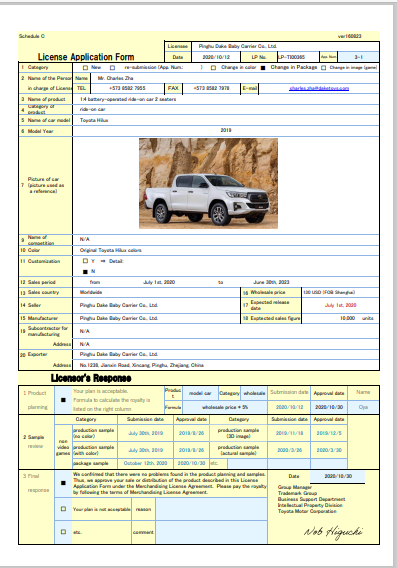Select the Name of product field
The height and width of the screenshot is (568, 397).
click(x=226, y=99)
